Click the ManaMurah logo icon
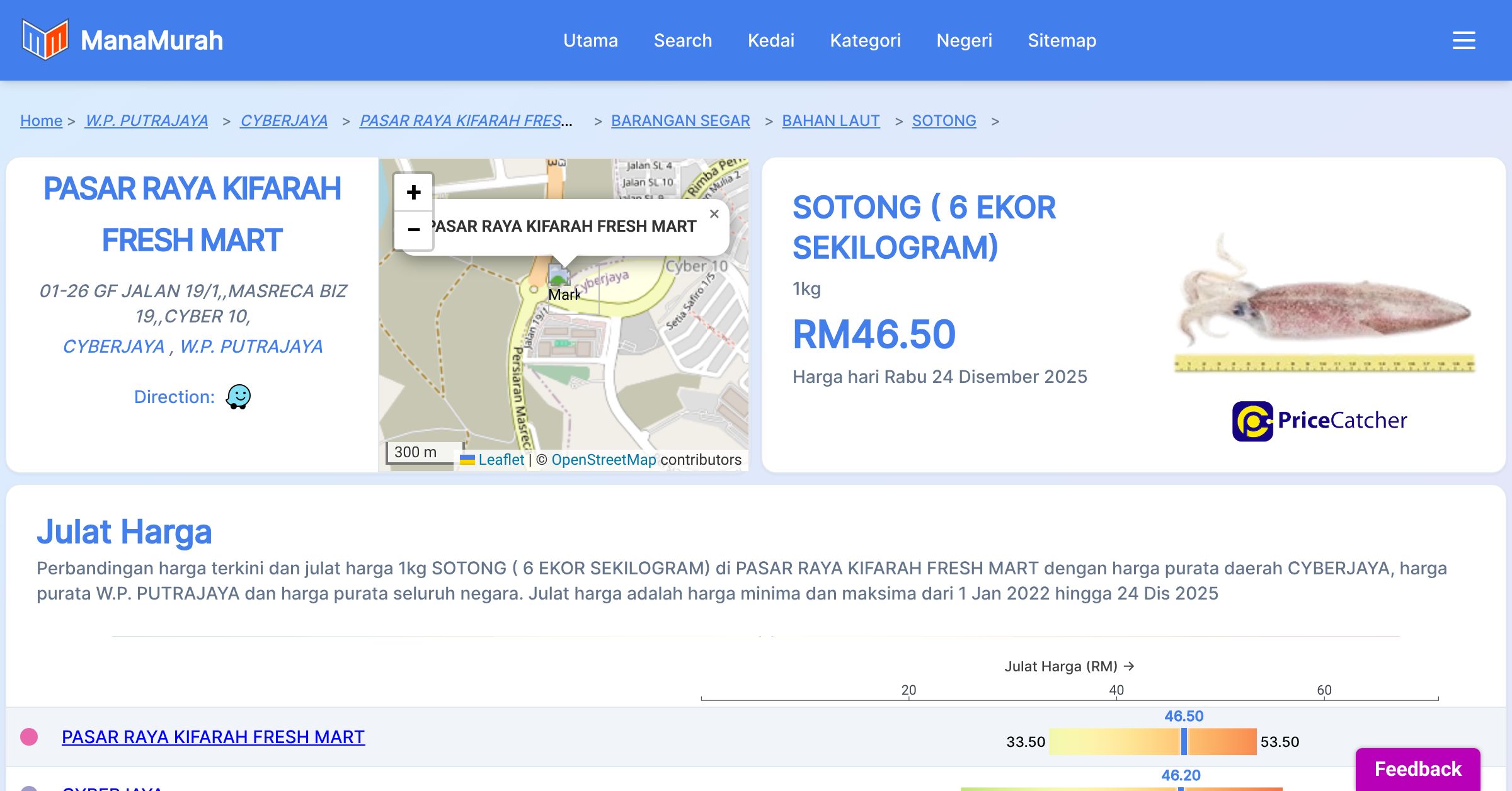Image resolution: width=1512 pixels, height=791 pixels. click(x=45, y=40)
